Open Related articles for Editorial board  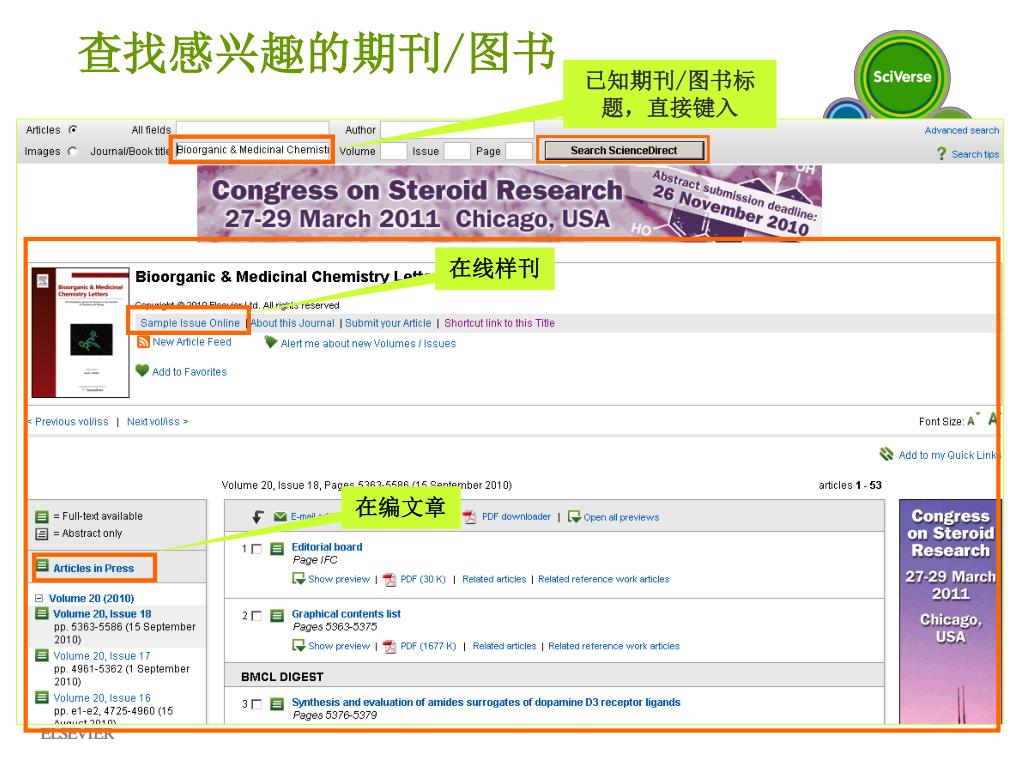(494, 579)
